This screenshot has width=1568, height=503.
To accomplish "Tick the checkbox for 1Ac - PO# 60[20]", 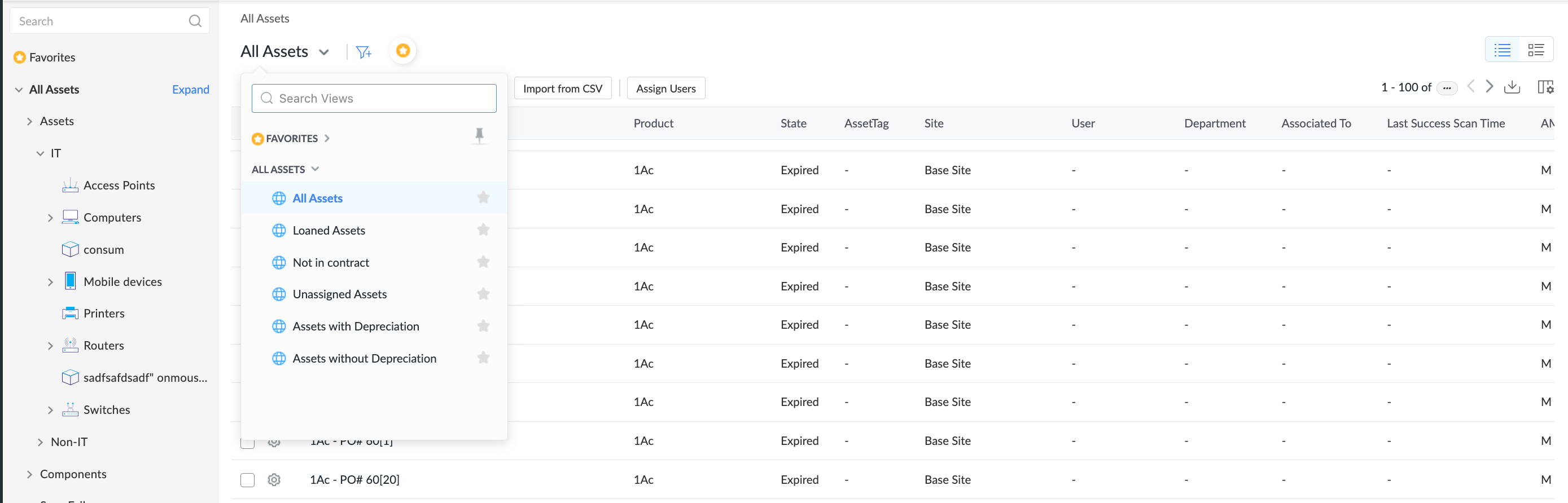I will pos(247,480).
